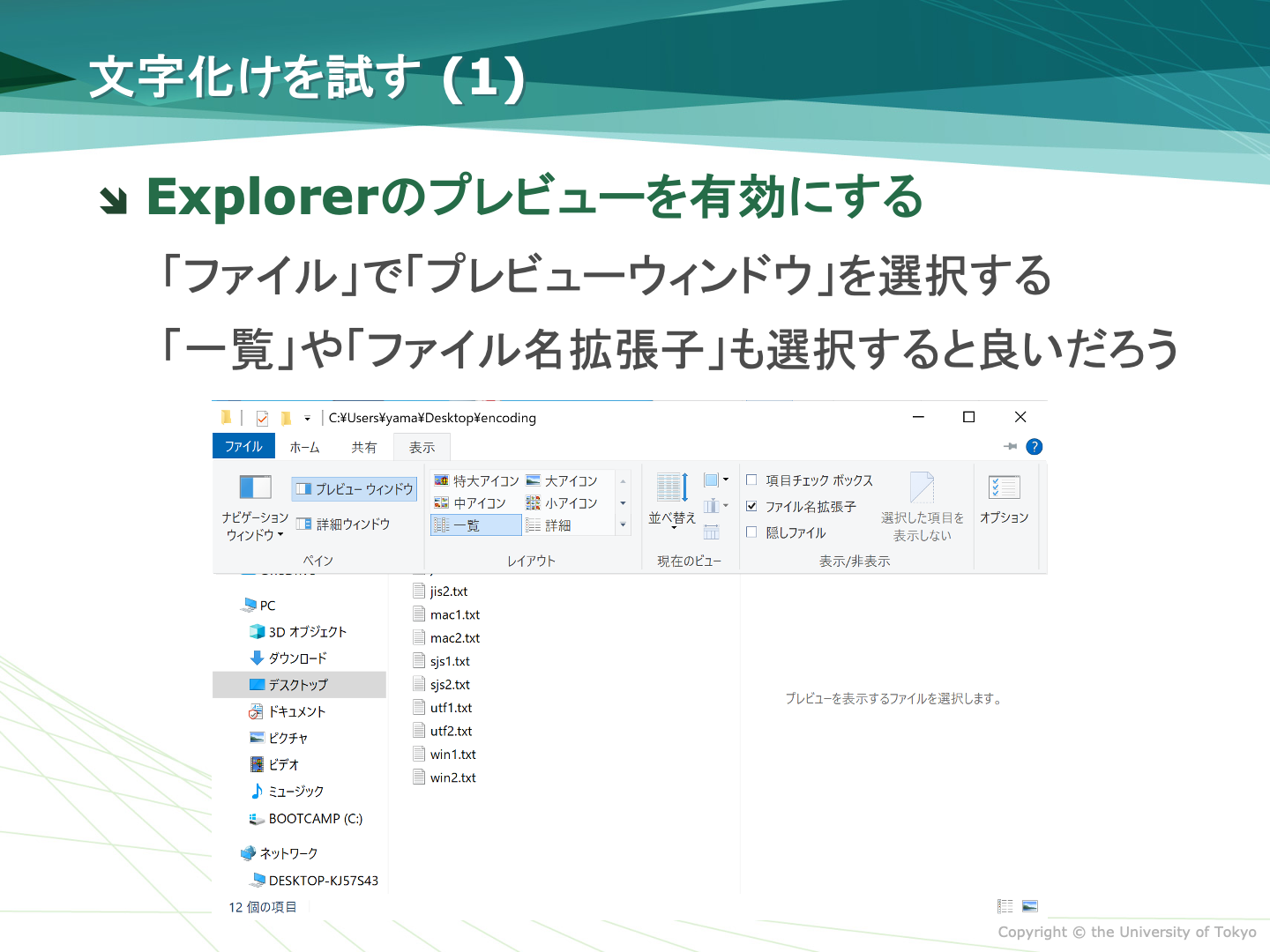Viewport: 1270px width, 952px height.
Task: Click the pin ribbon icon
Action: coord(1011,447)
